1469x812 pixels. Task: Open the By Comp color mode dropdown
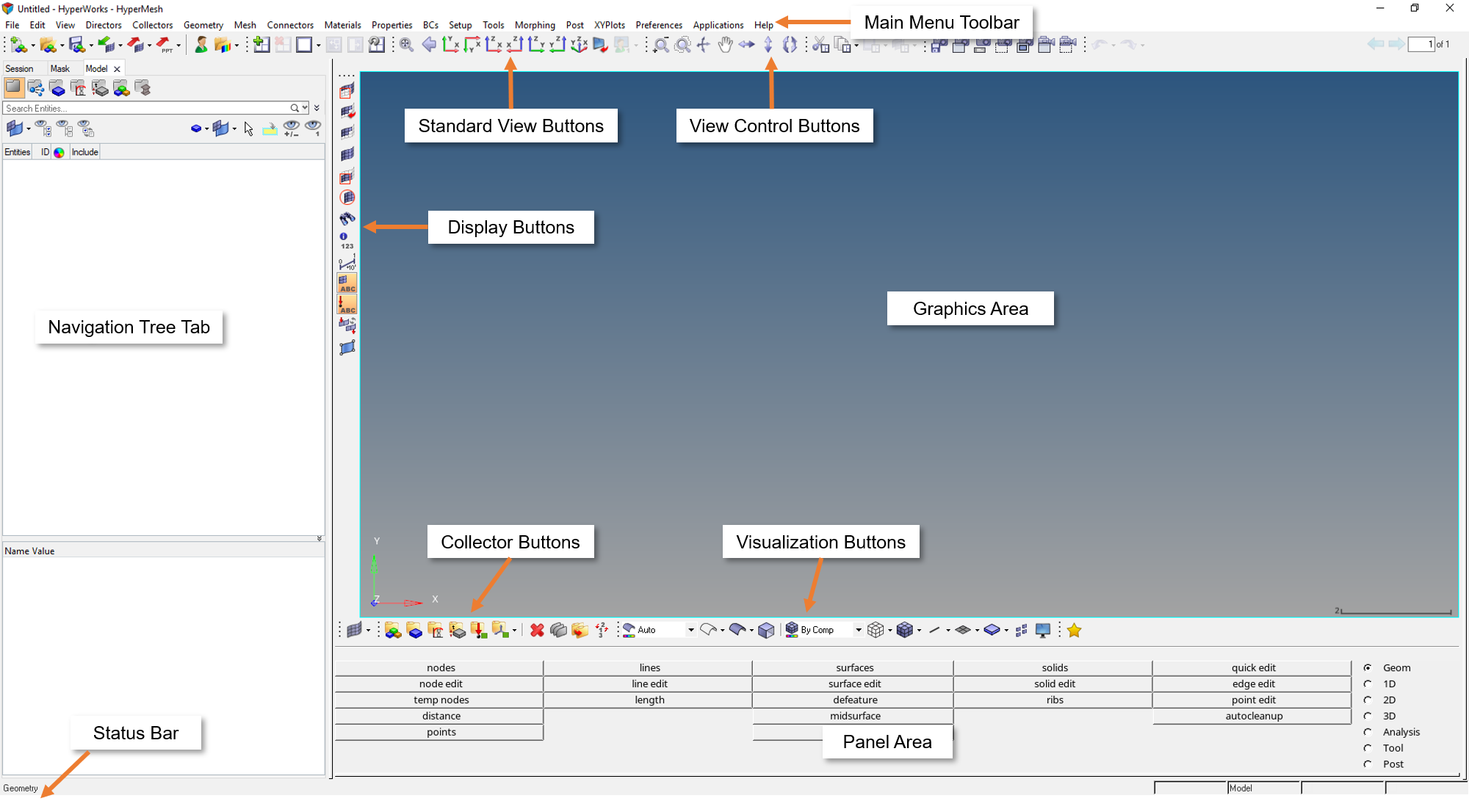(x=858, y=630)
